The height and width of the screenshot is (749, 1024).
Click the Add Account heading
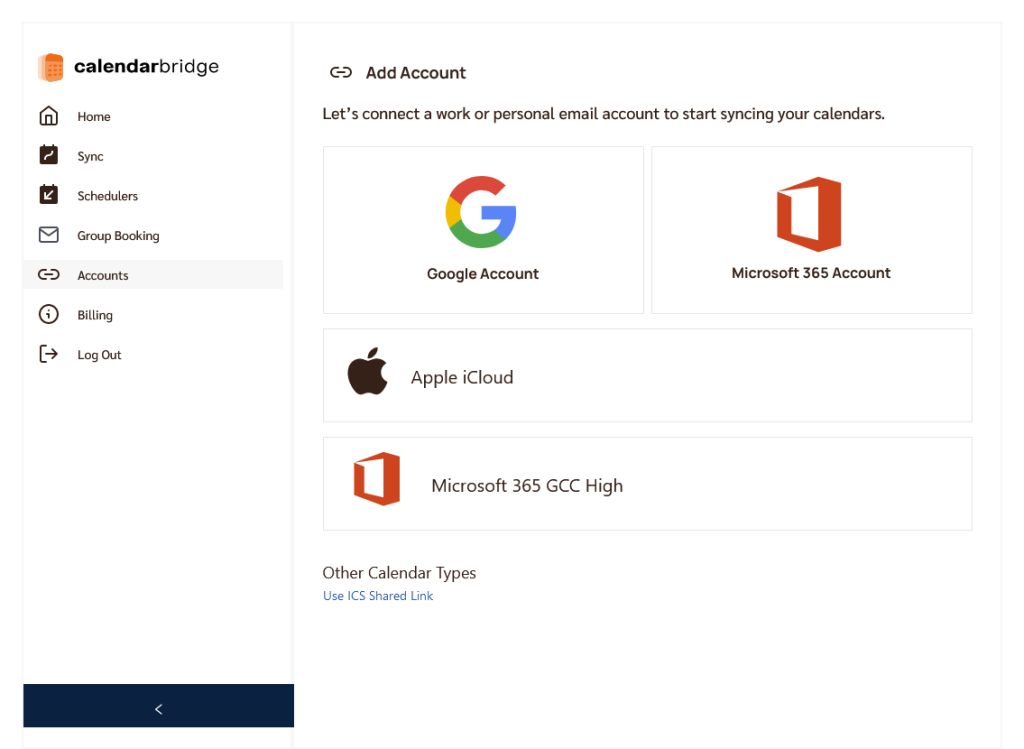pos(415,72)
